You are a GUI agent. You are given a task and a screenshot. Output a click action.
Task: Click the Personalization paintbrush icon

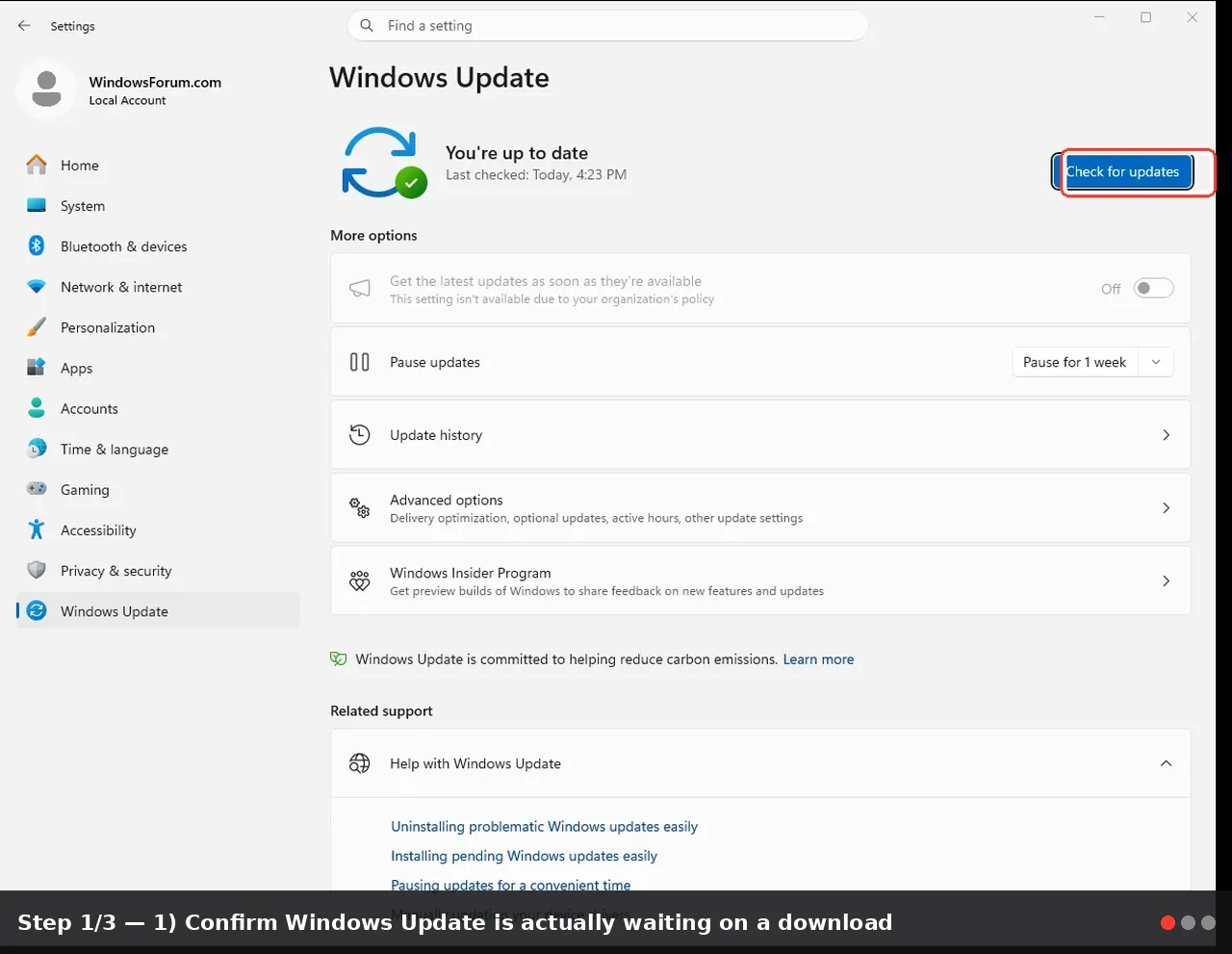[x=37, y=327]
